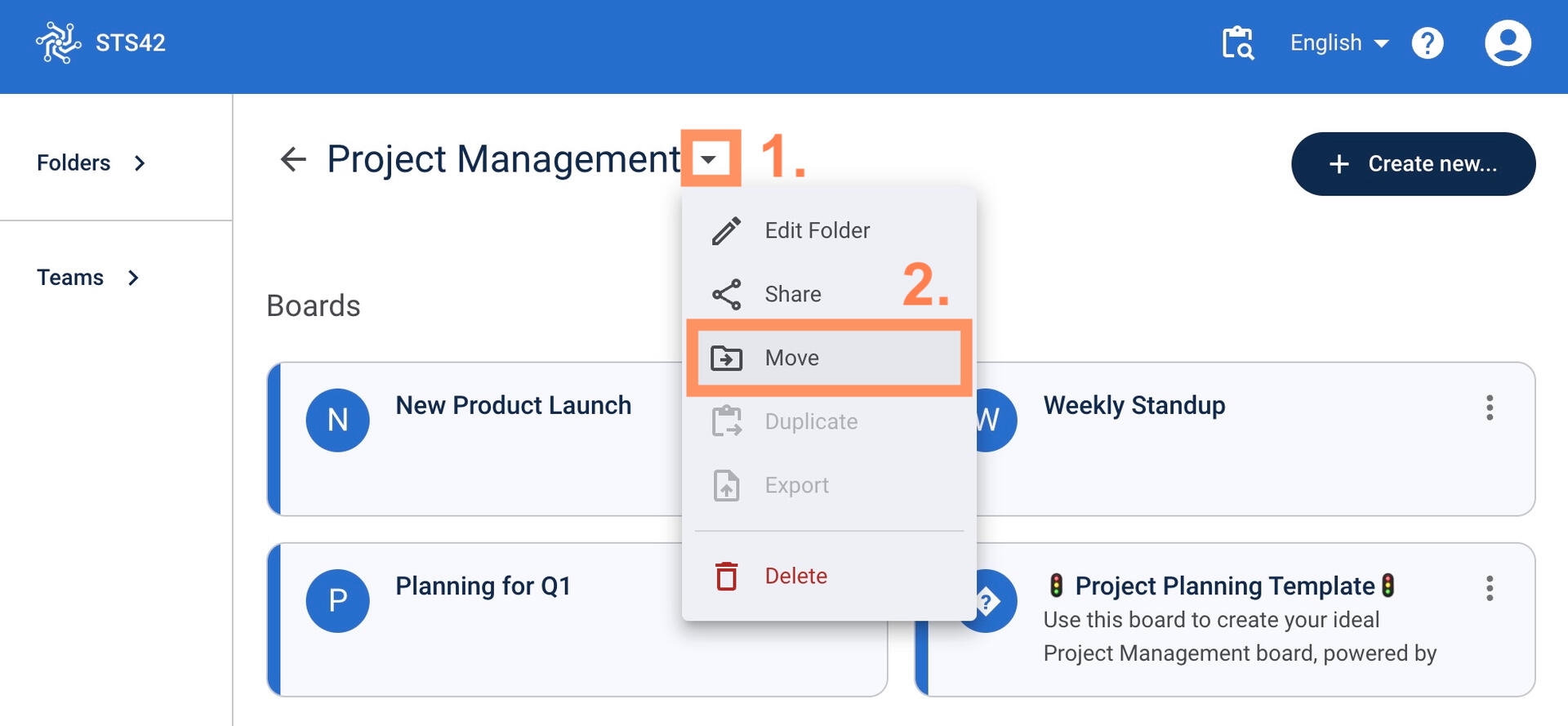The width and height of the screenshot is (1568, 726).
Task: Click the Create new... button
Action: click(1413, 164)
